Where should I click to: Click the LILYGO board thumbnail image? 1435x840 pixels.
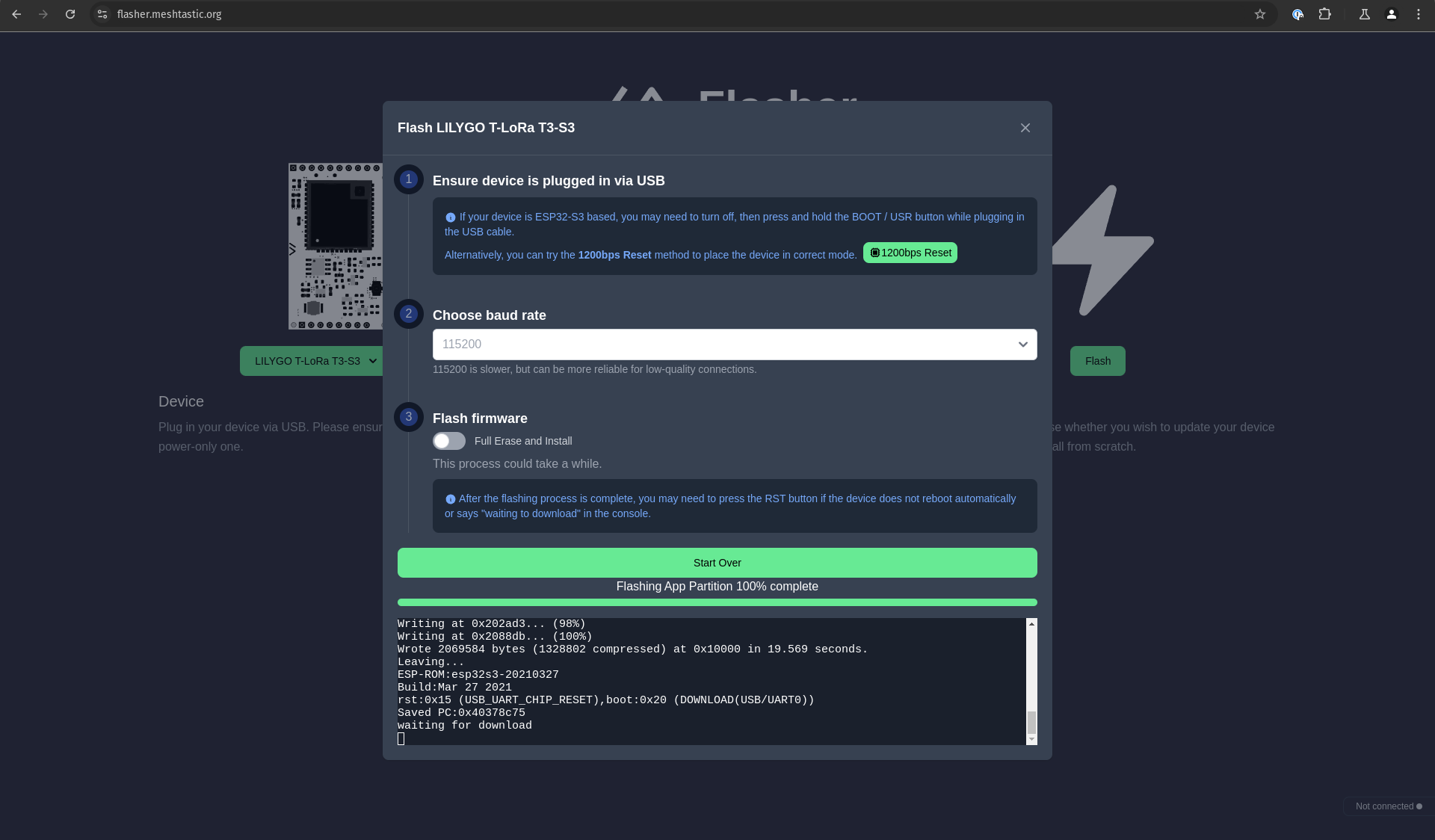[336, 247]
